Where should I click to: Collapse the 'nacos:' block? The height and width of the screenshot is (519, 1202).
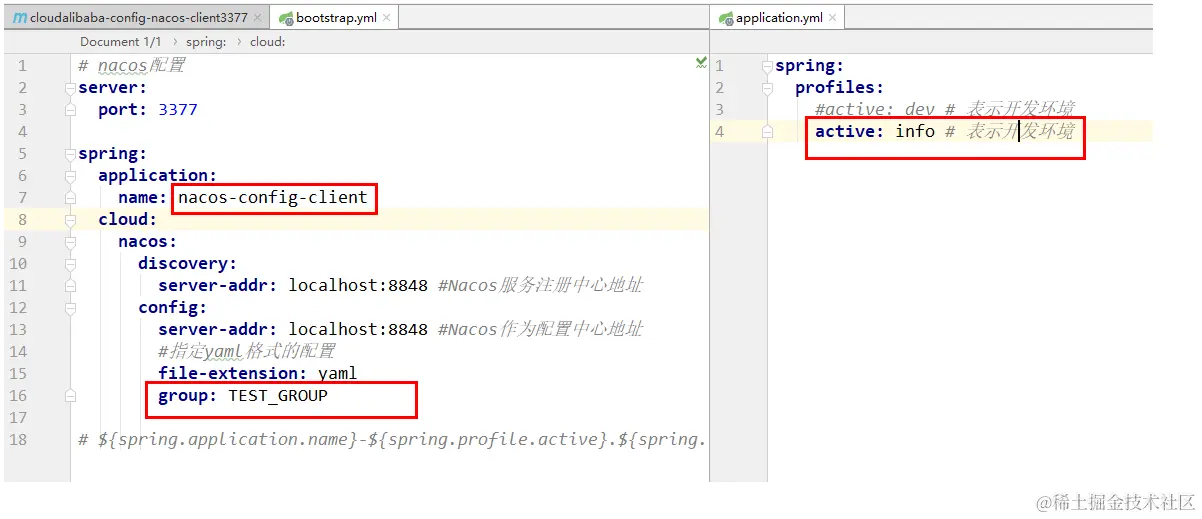point(70,242)
